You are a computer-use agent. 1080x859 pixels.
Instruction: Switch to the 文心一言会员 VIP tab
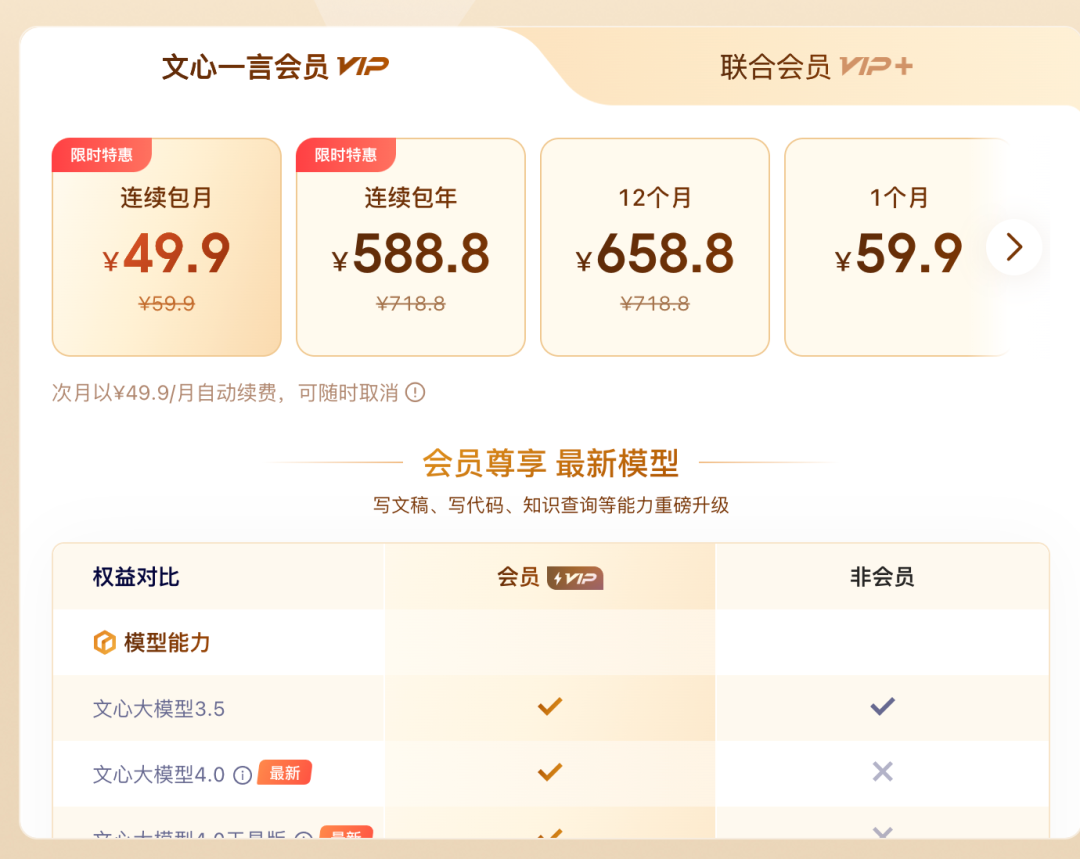pyautogui.click(x=275, y=67)
